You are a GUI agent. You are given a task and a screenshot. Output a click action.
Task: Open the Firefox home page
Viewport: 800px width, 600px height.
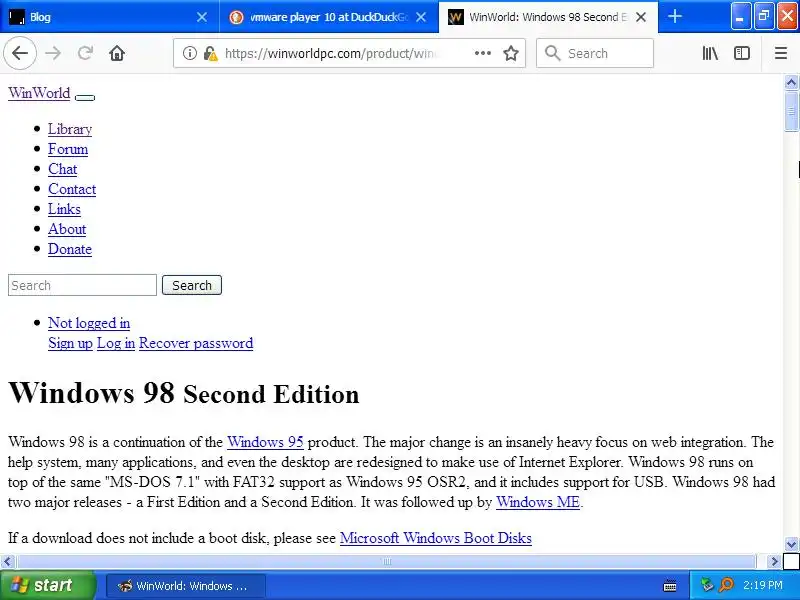pyautogui.click(x=117, y=53)
